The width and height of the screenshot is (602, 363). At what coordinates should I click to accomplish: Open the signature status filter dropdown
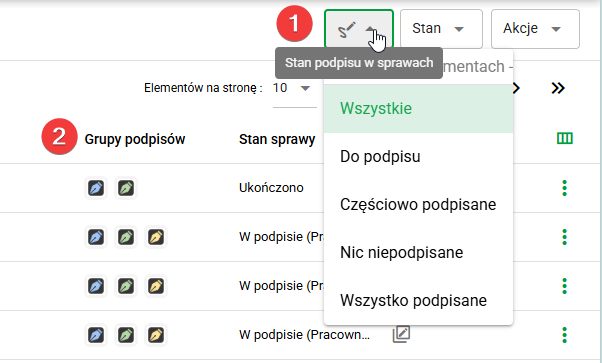pos(359,29)
